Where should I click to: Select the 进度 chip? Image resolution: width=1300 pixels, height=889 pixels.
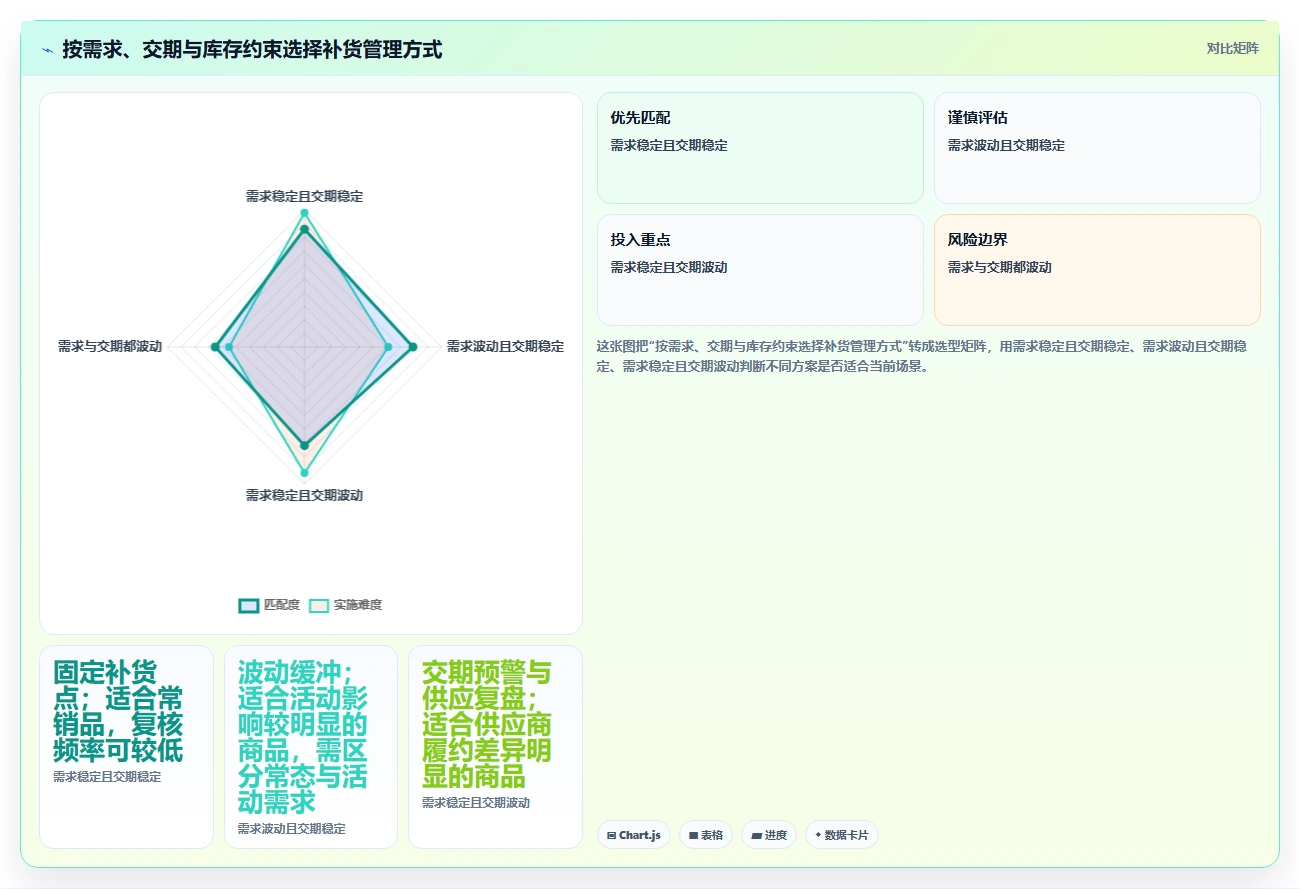coord(769,835)
